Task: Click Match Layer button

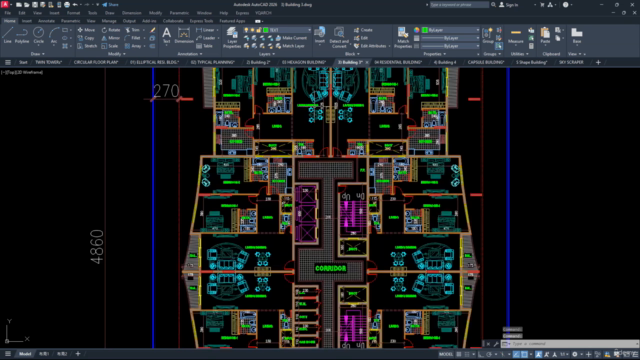Action: tap(290, 46)
